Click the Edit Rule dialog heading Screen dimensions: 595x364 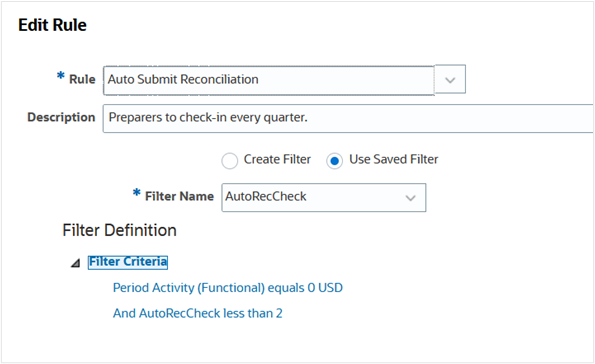tap(52, 25)
